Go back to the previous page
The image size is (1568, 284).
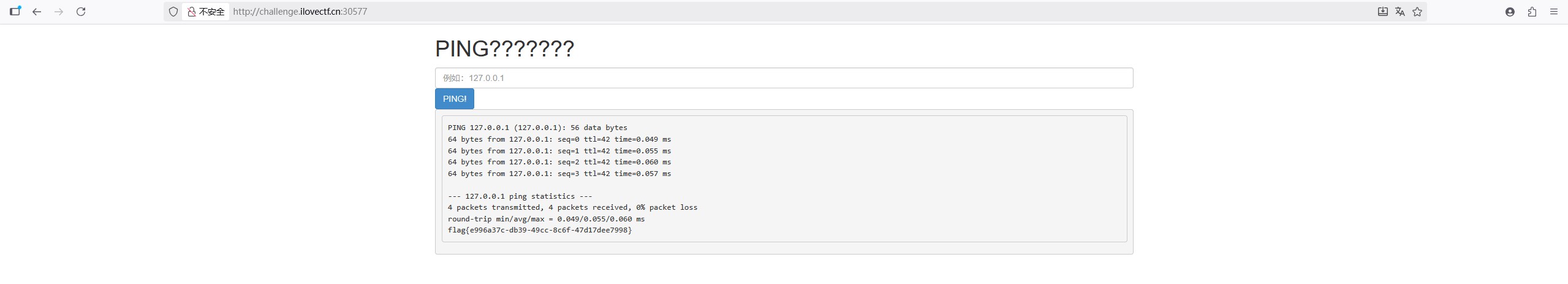[x=37, y=12]
